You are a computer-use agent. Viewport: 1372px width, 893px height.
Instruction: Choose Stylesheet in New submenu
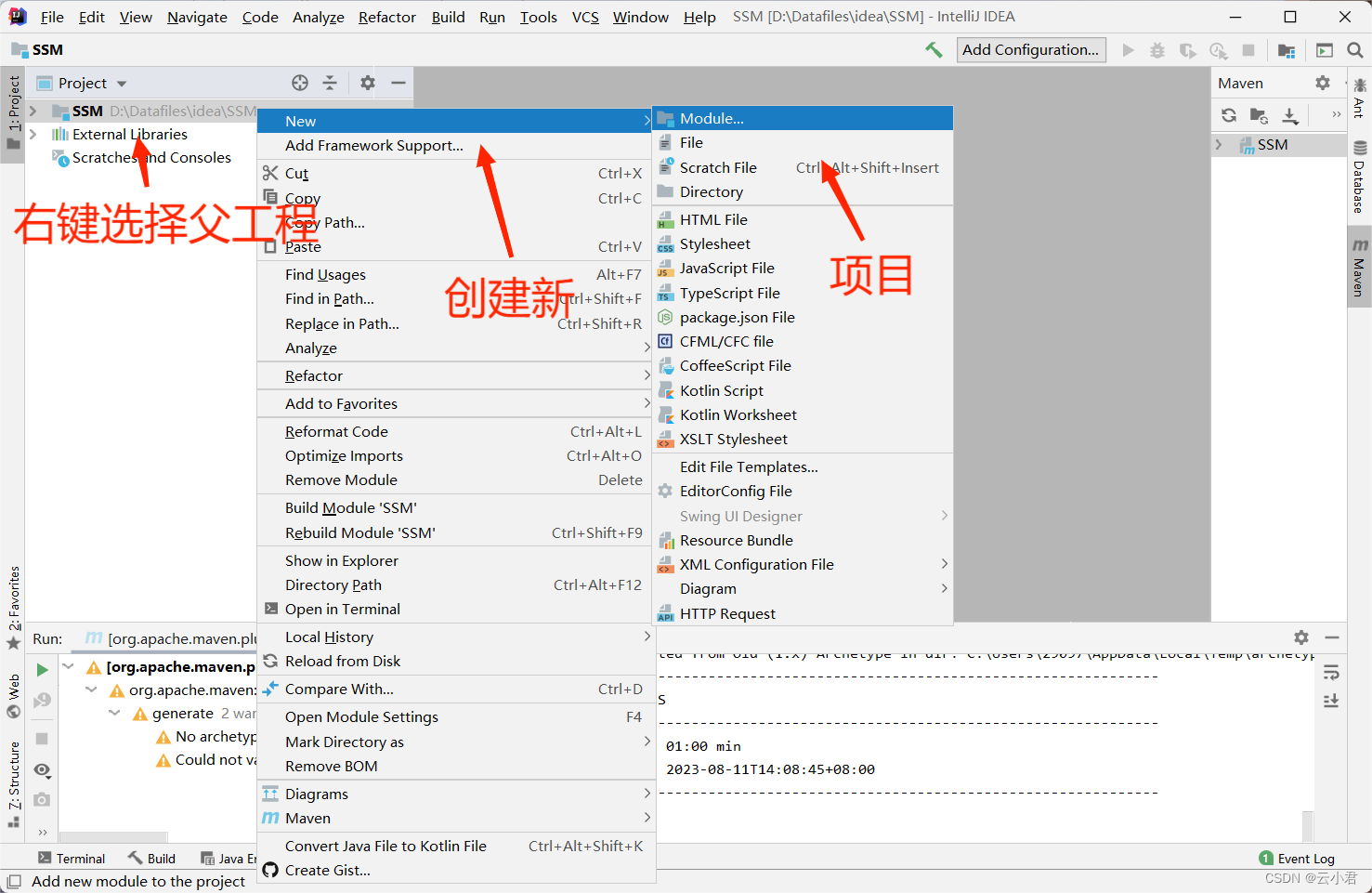804,243
